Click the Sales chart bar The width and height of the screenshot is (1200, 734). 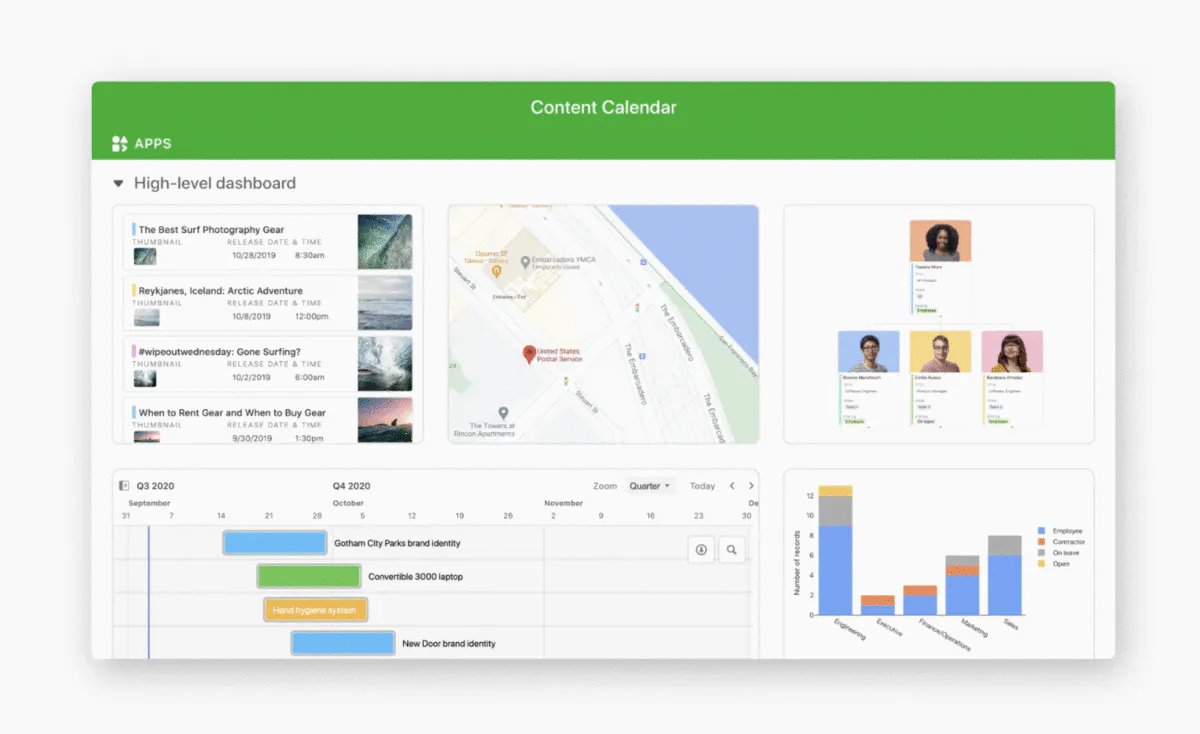[1005, 575]
